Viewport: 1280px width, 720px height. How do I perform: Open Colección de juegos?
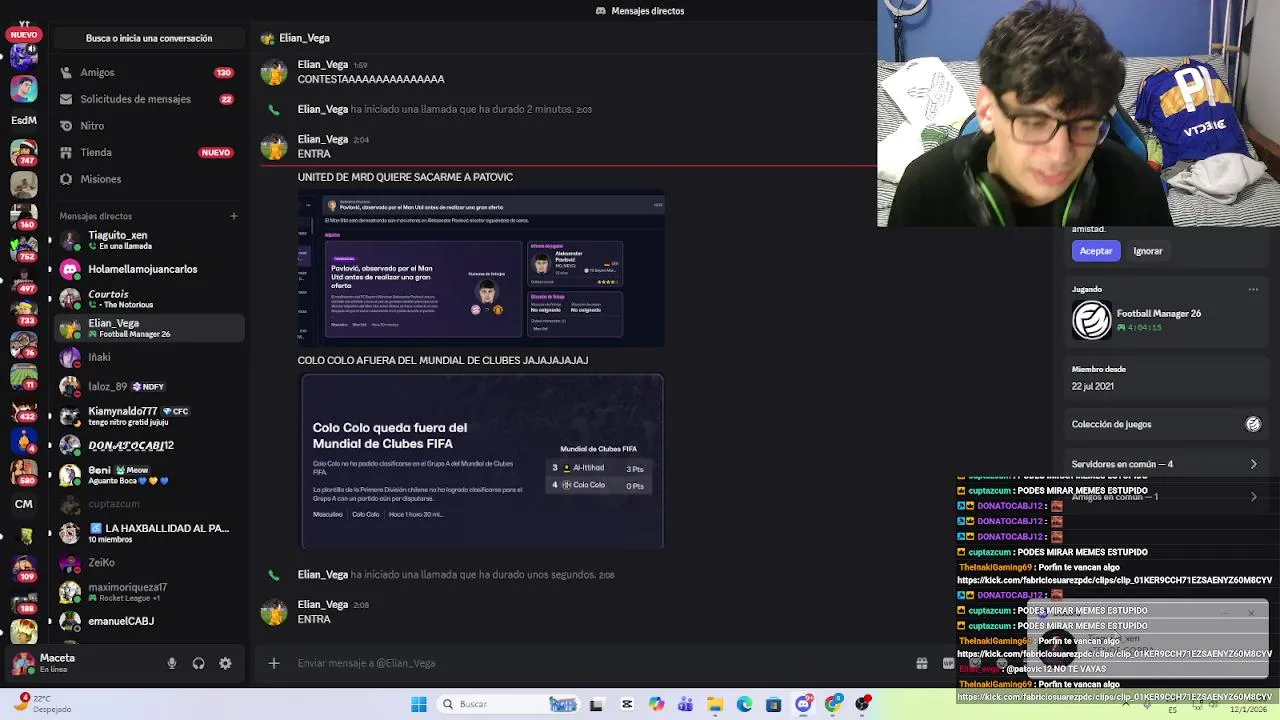coord(1166,424)
